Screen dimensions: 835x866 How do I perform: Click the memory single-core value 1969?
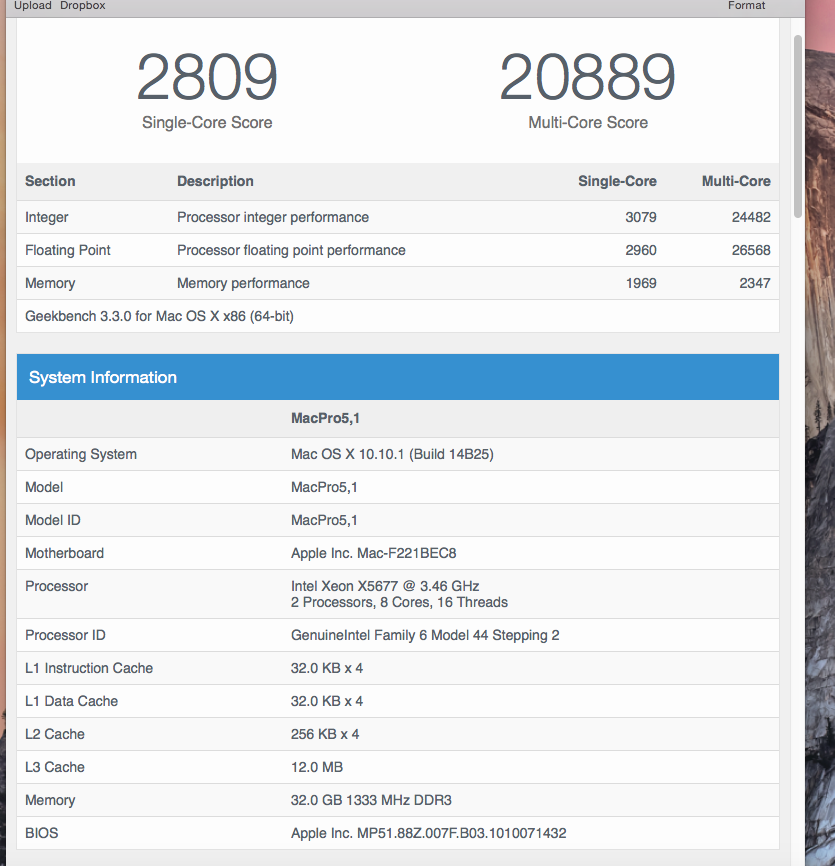tap(641, 283)
